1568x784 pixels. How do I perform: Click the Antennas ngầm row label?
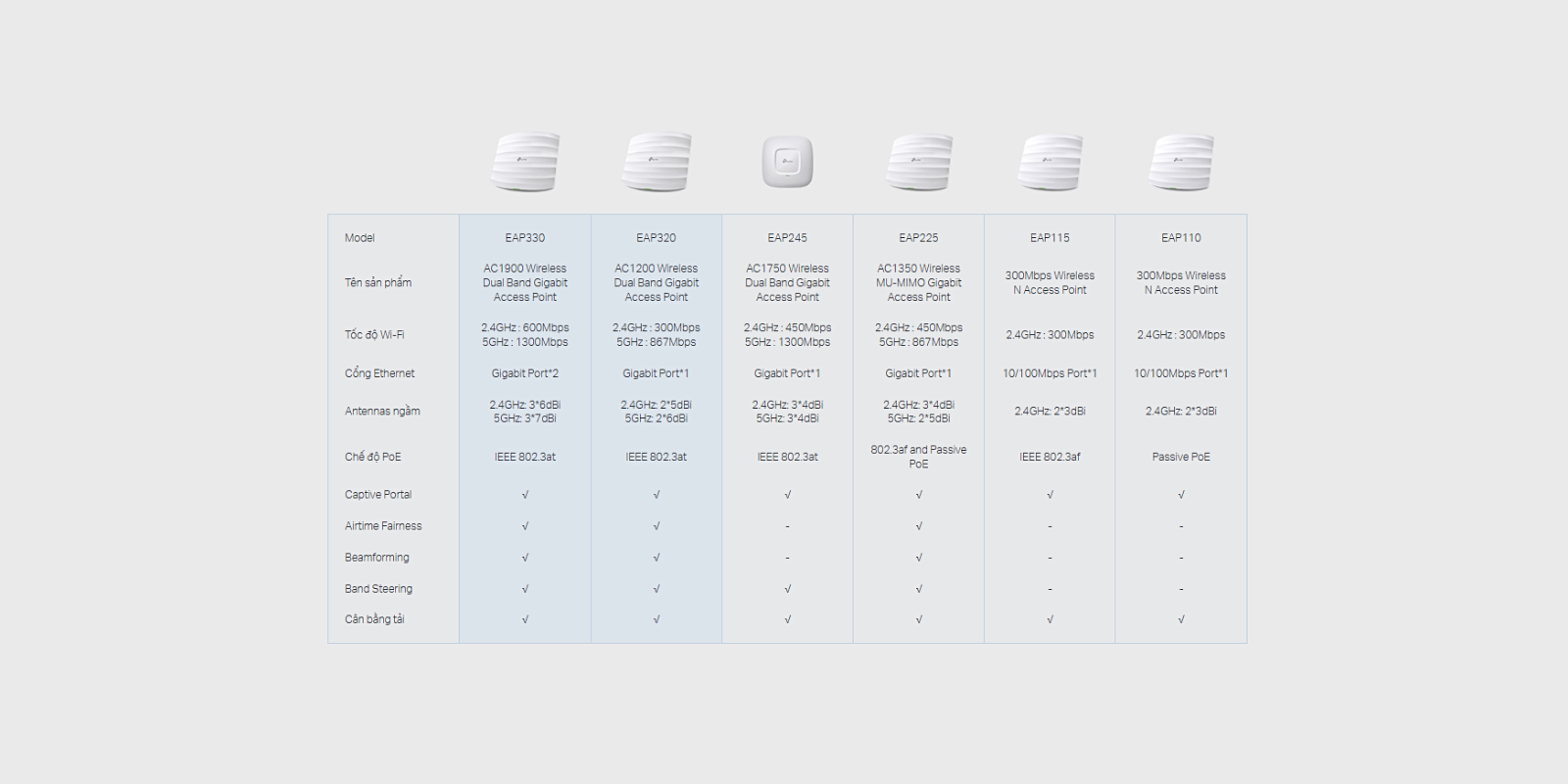(382, 412)
